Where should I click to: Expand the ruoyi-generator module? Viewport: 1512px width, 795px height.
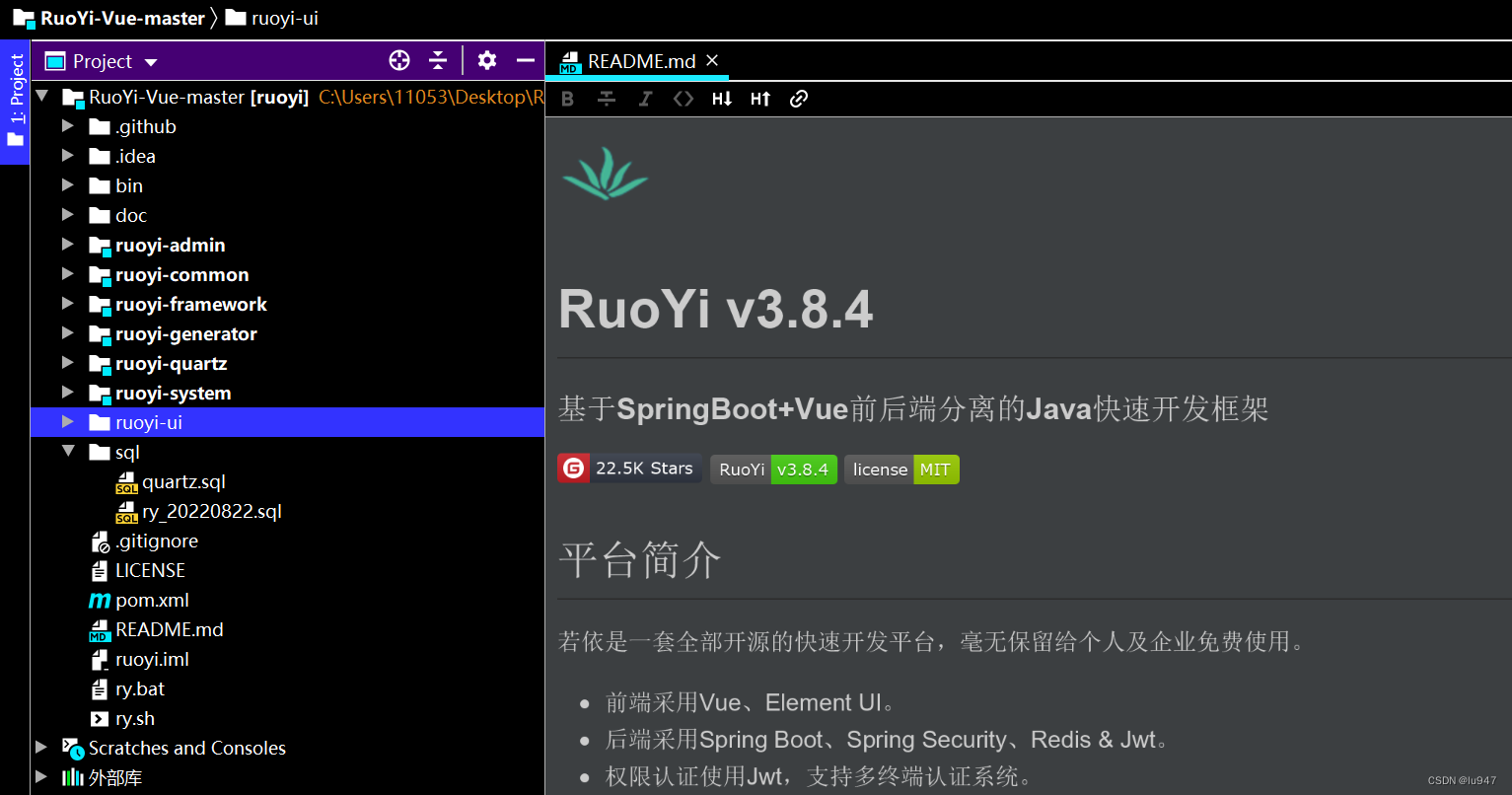[68, 333]
